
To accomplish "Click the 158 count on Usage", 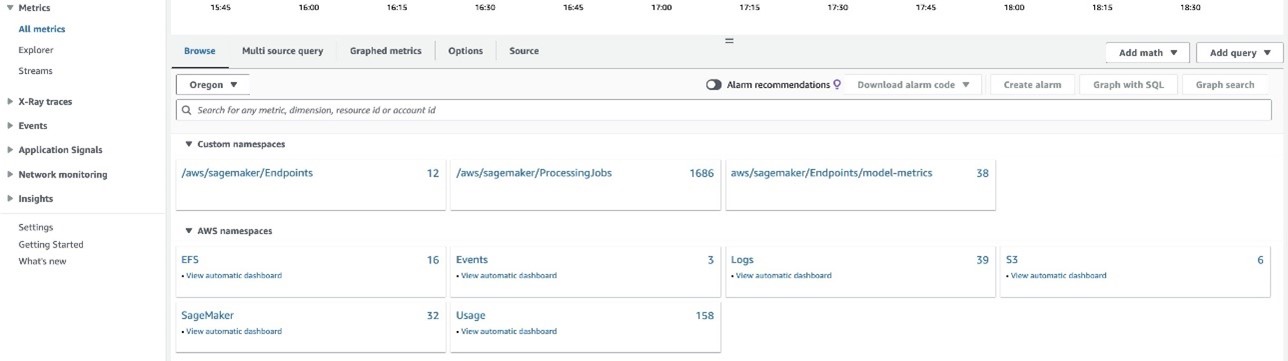I will pyautogui.click(x=705, y=316).
